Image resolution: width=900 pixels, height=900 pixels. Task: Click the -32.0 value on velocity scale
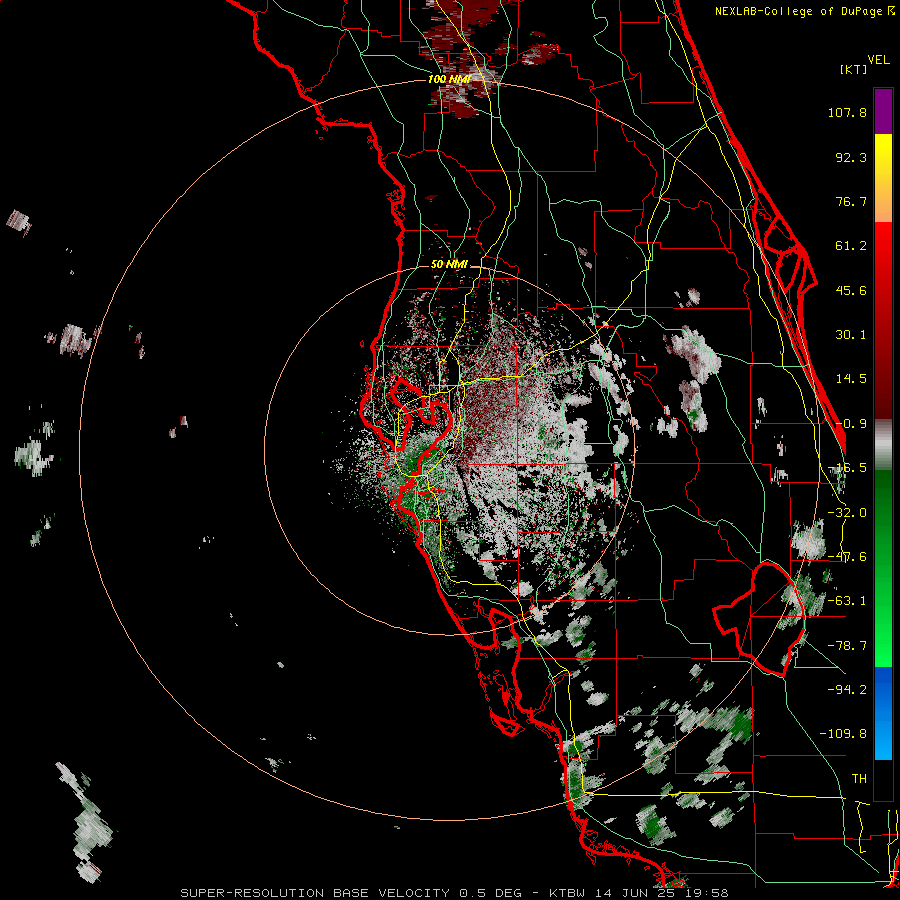[x=847, y=513]
